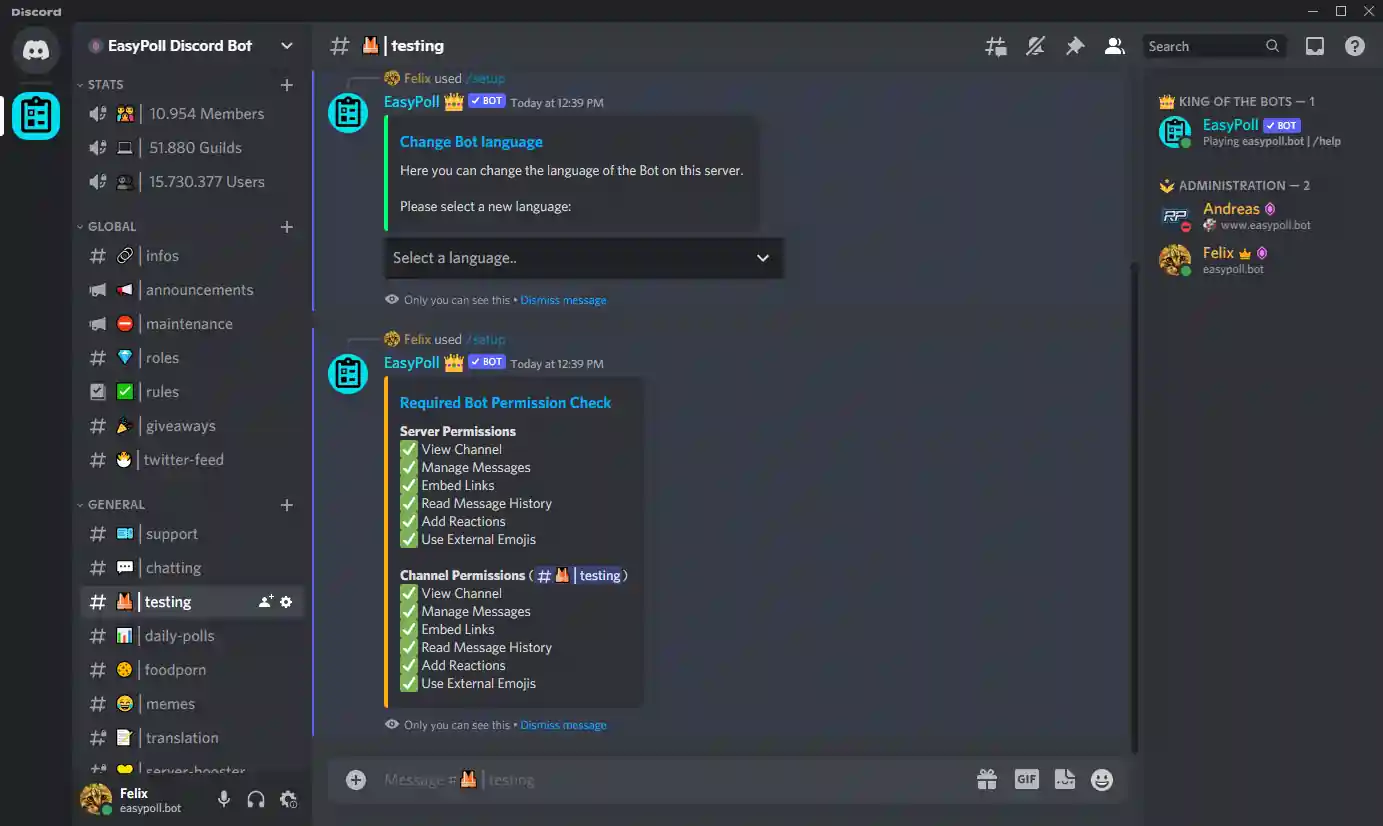Click /setup command in first reply header
Screen dimensions: 1383x826
click(485, 78)
